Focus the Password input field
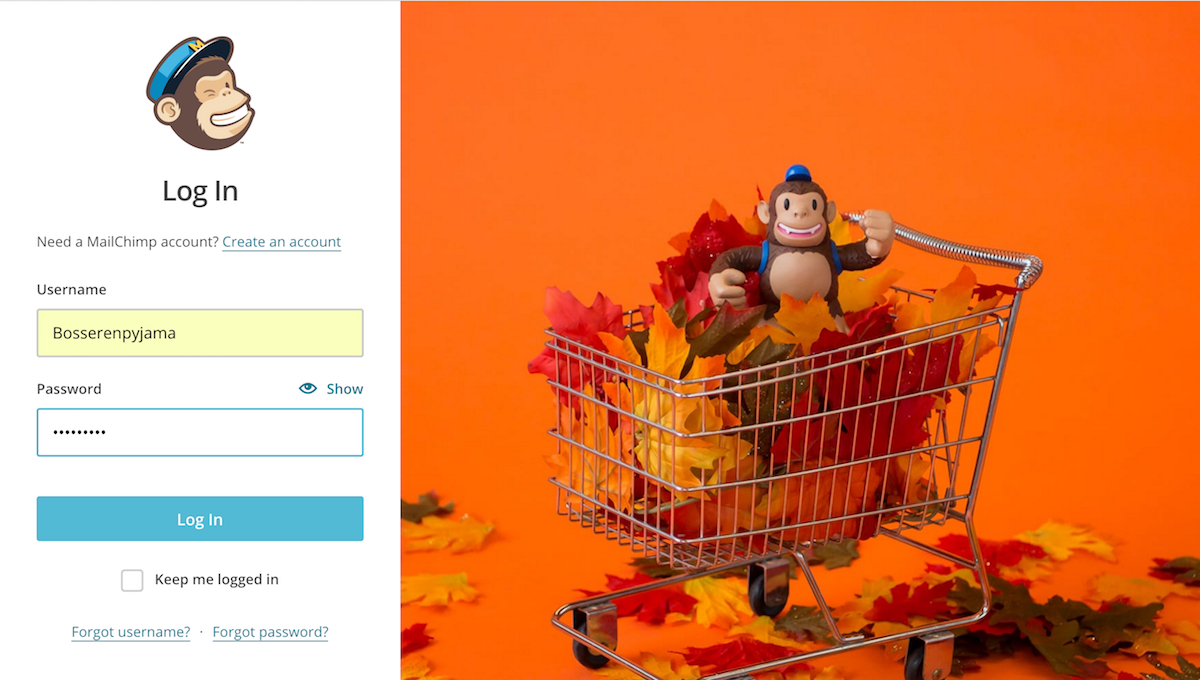This screenshot has height=680, width=1200. 200,432
